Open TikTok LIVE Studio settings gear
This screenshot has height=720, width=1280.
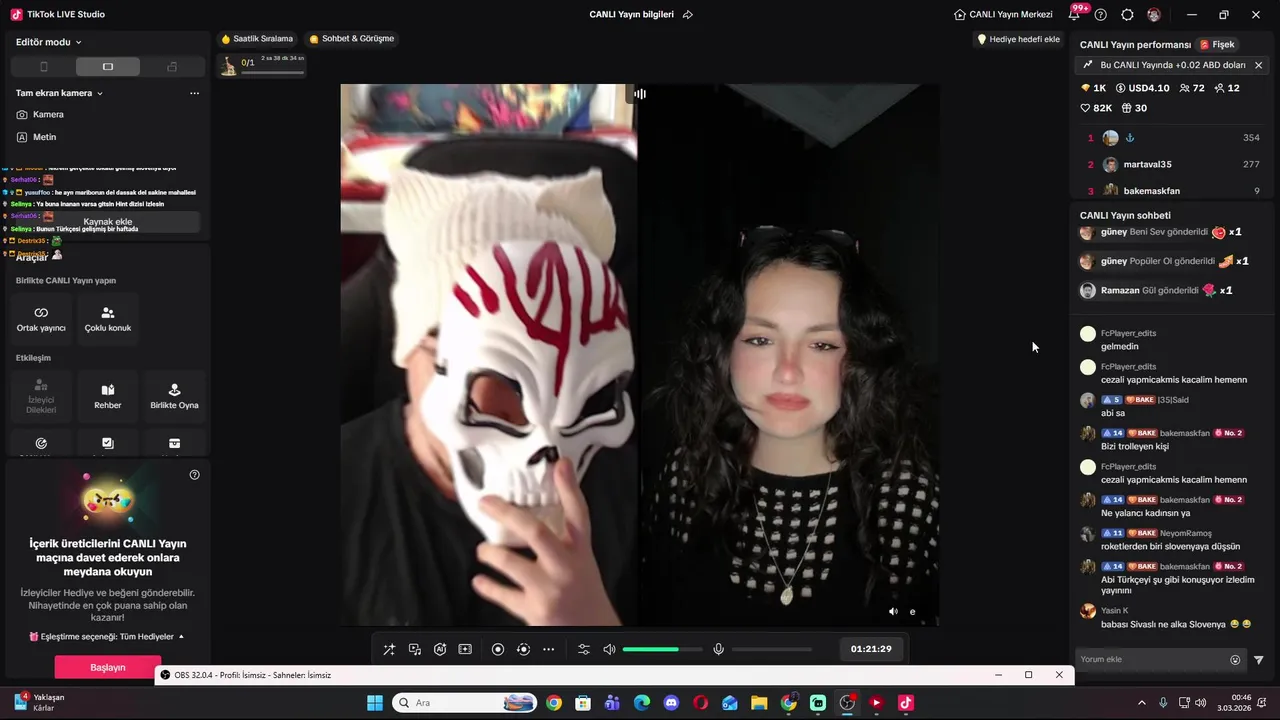click(x=1128, y=15)
